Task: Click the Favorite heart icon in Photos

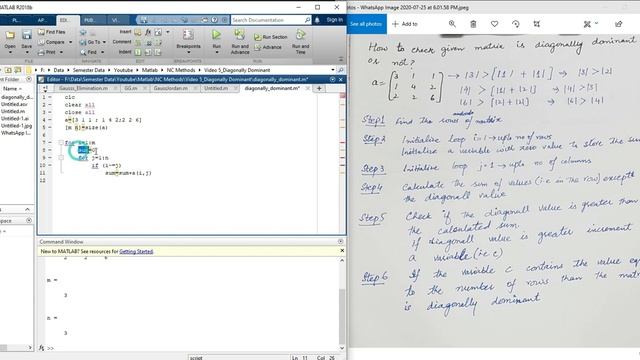Action: point(494,24)
